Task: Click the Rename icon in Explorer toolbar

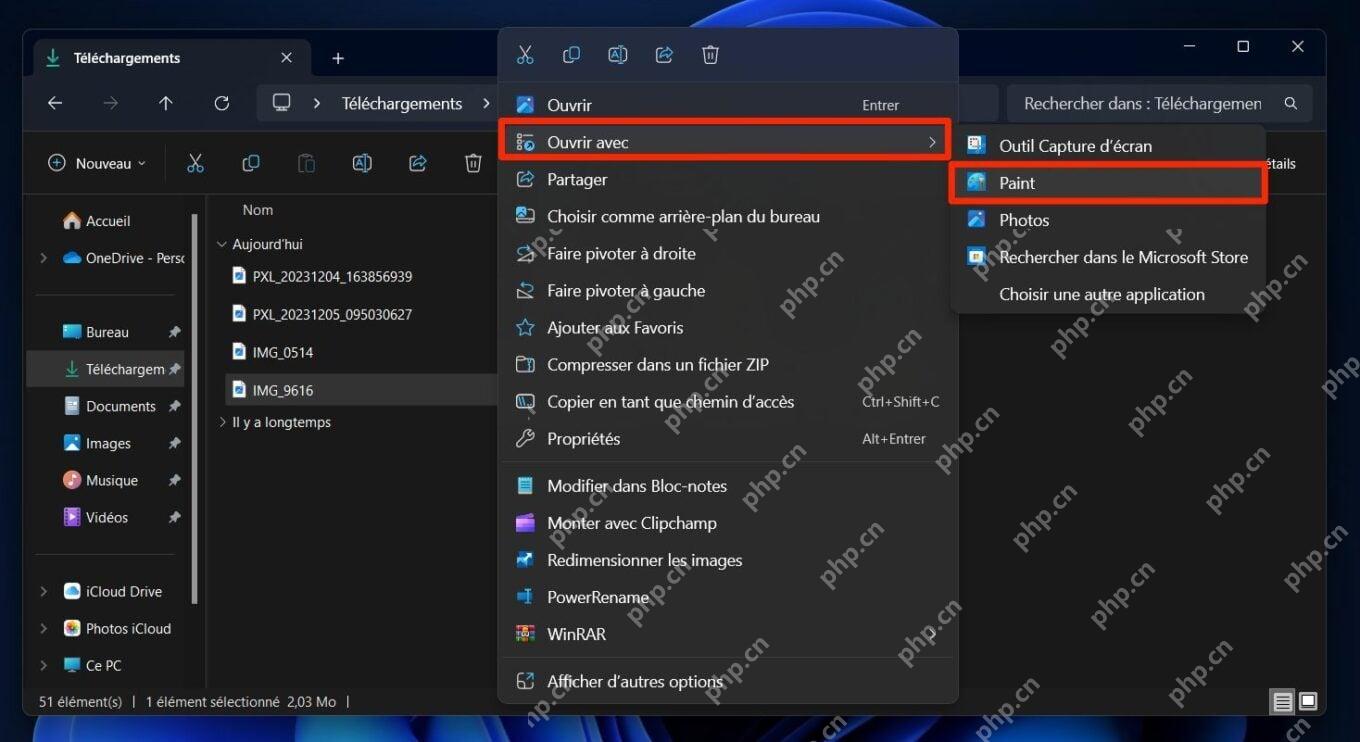Action: 362,163
